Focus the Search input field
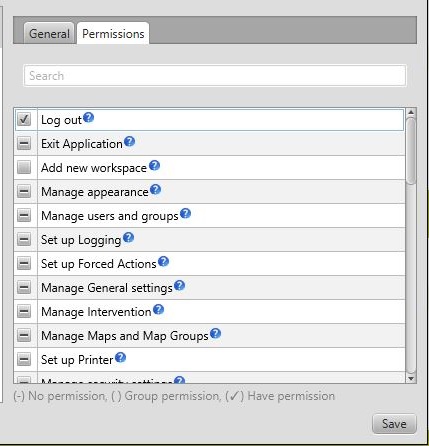 (215, 76)
